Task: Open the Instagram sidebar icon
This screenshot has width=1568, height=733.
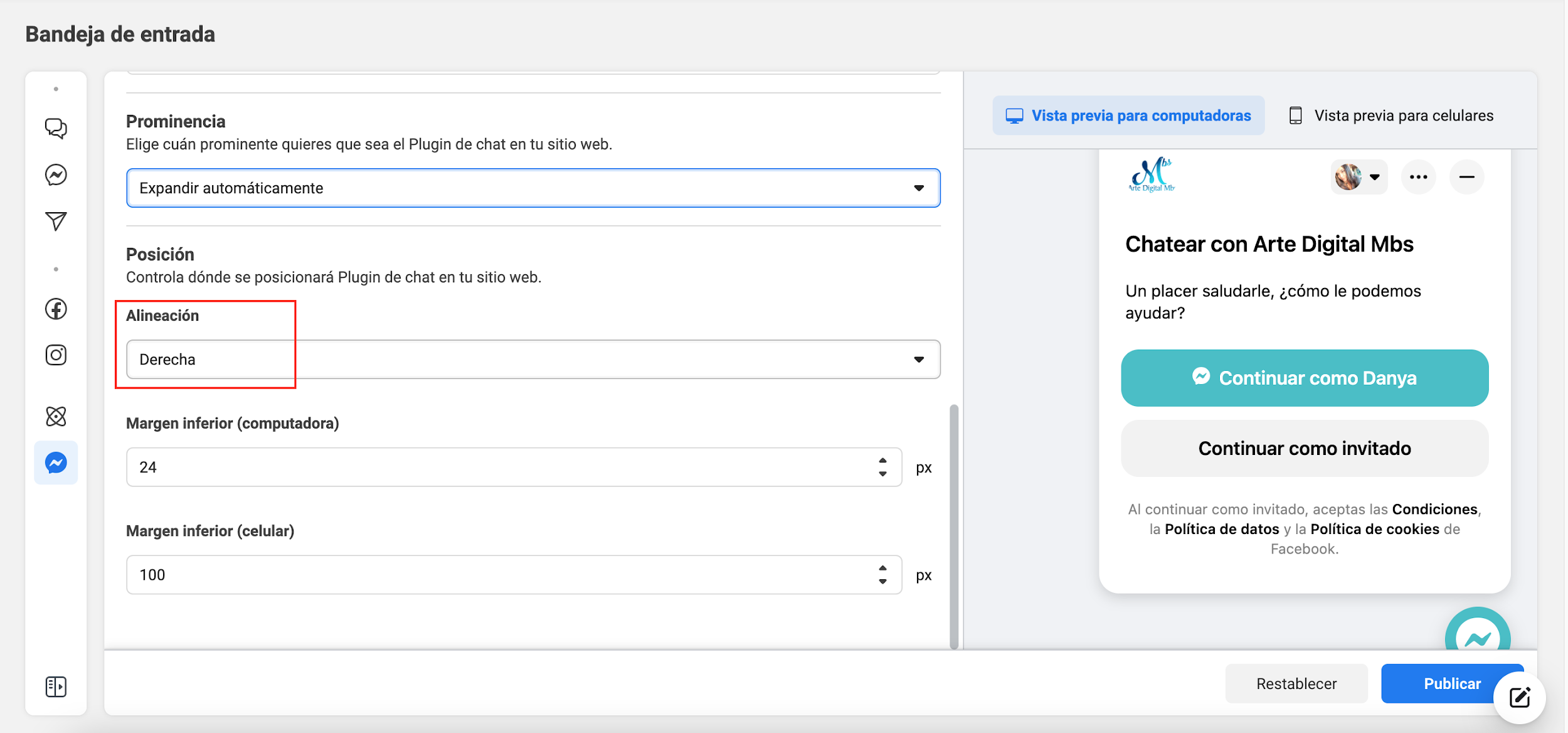Action: coord(56,355)
